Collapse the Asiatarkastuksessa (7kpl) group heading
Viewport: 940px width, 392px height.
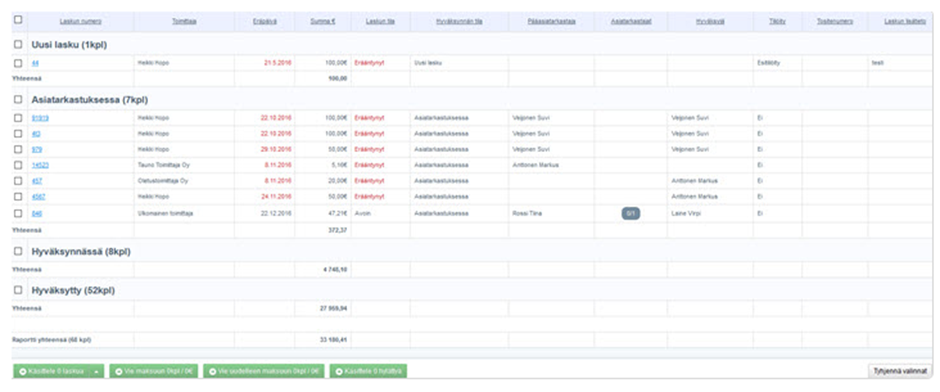[x=89, y=99]
